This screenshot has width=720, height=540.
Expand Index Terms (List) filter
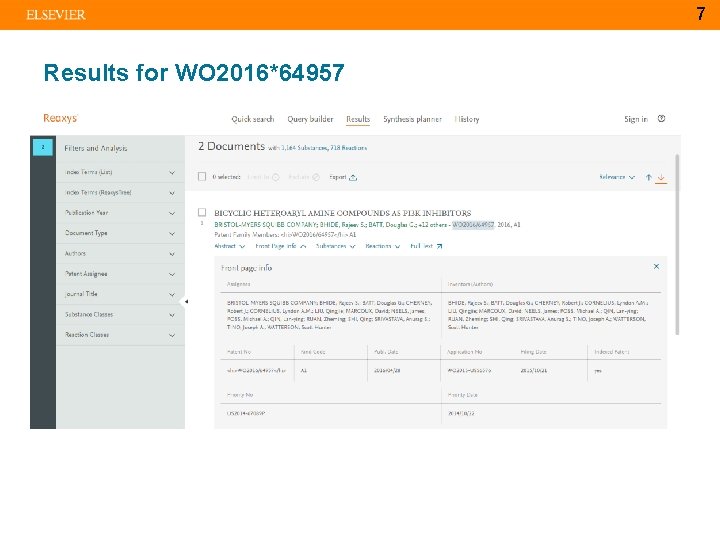[x=120, y=172]
